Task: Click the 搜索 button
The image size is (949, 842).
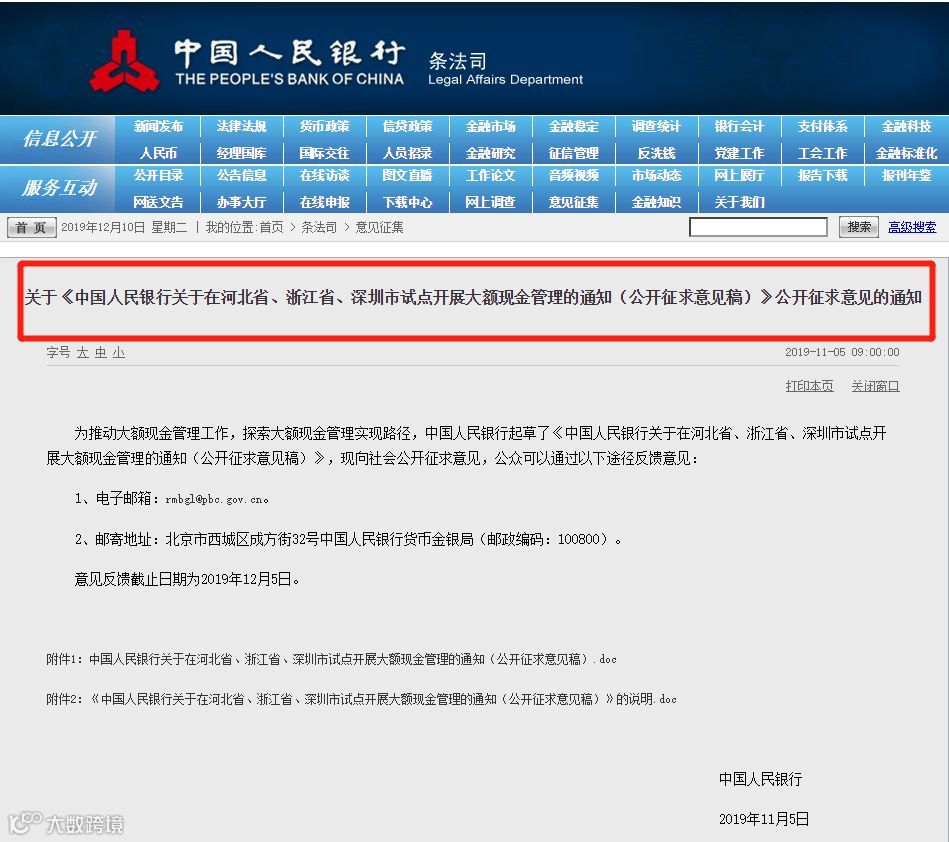Action: (x=858, y=228)
